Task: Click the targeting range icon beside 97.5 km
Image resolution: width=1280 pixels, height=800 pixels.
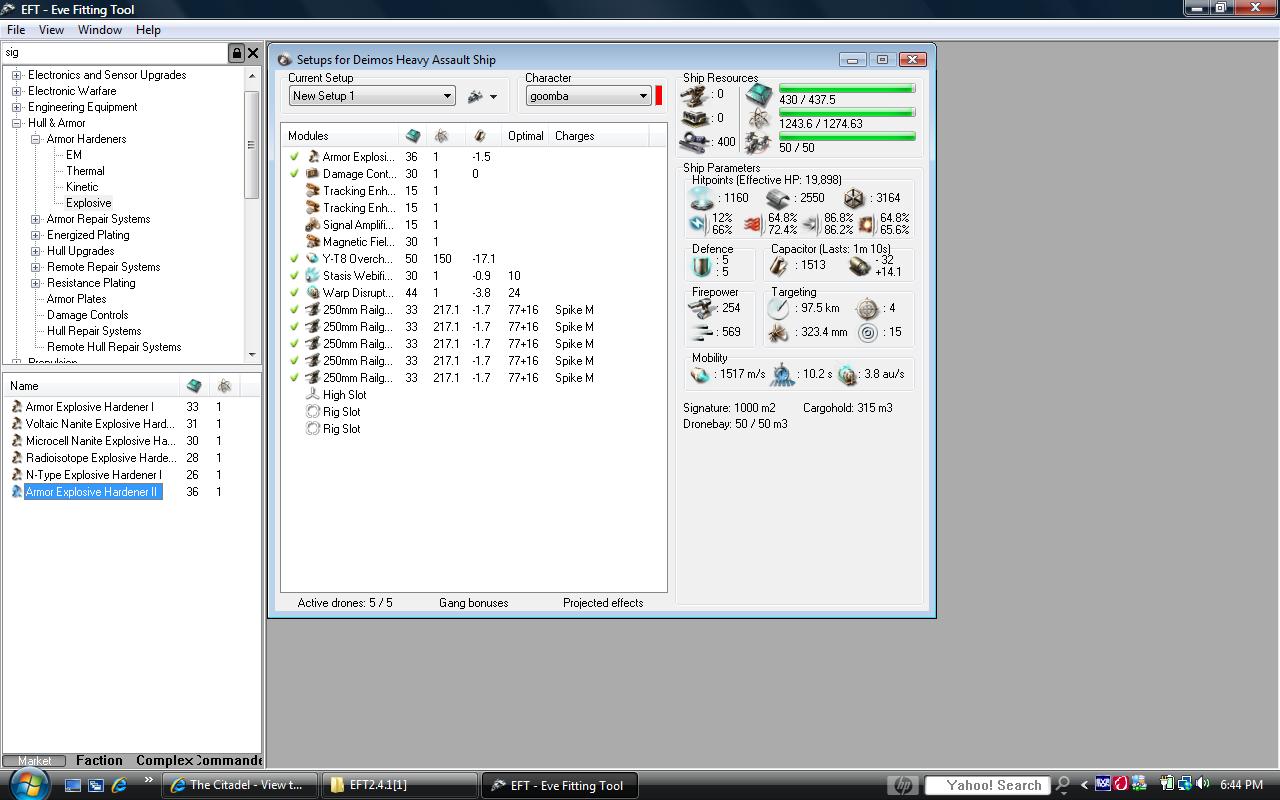Action: [x=778, y=309]
